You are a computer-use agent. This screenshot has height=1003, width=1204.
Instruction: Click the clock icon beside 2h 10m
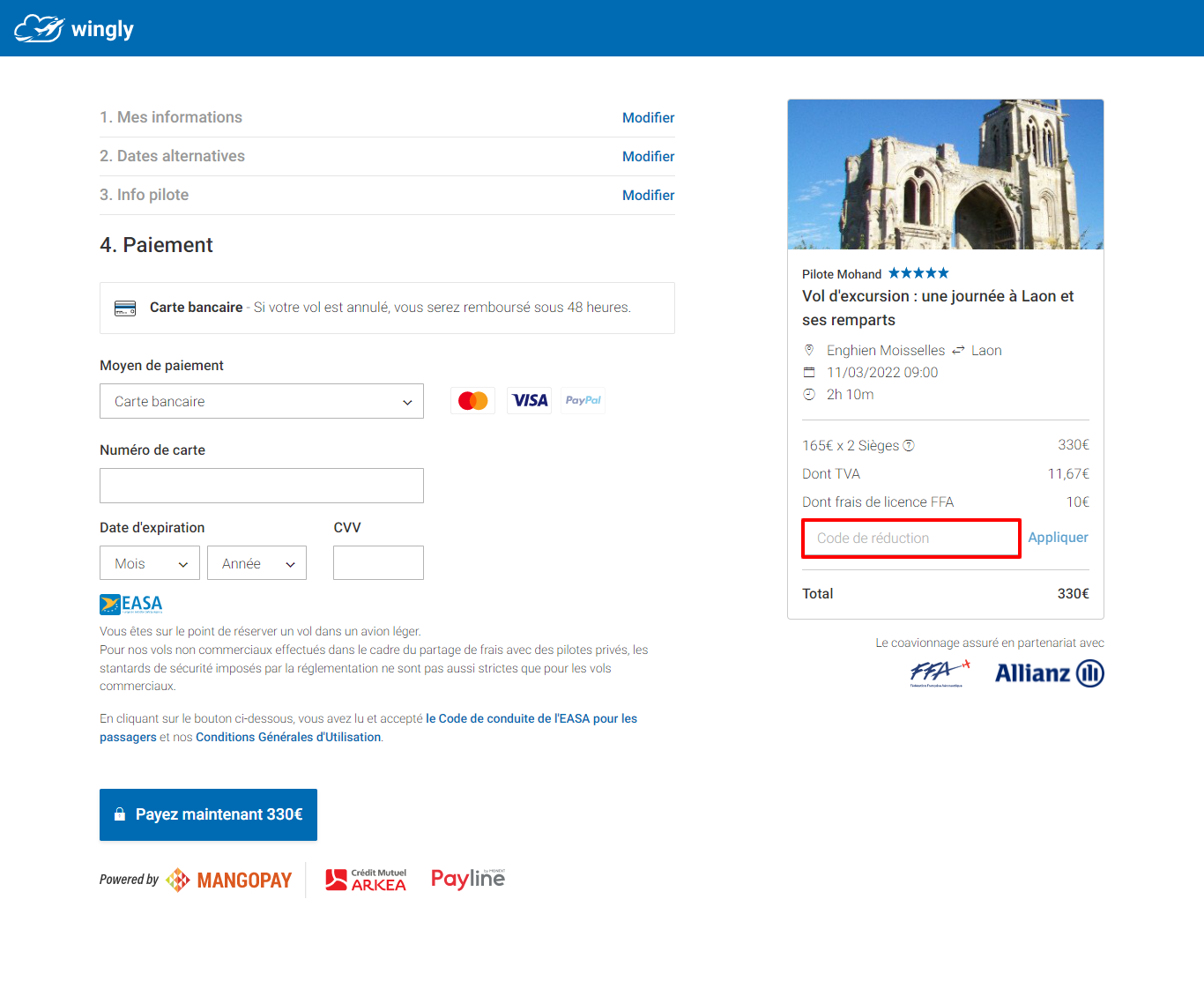click(809, 394)
